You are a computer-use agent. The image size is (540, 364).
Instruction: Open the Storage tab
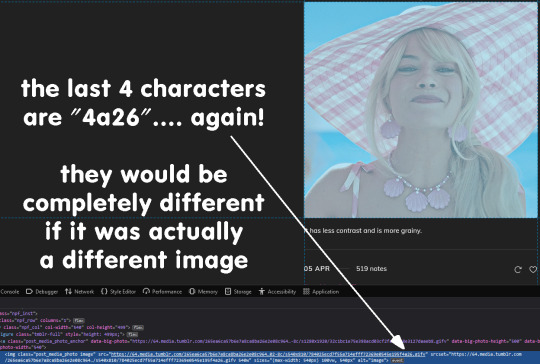[x=238, y=292]
